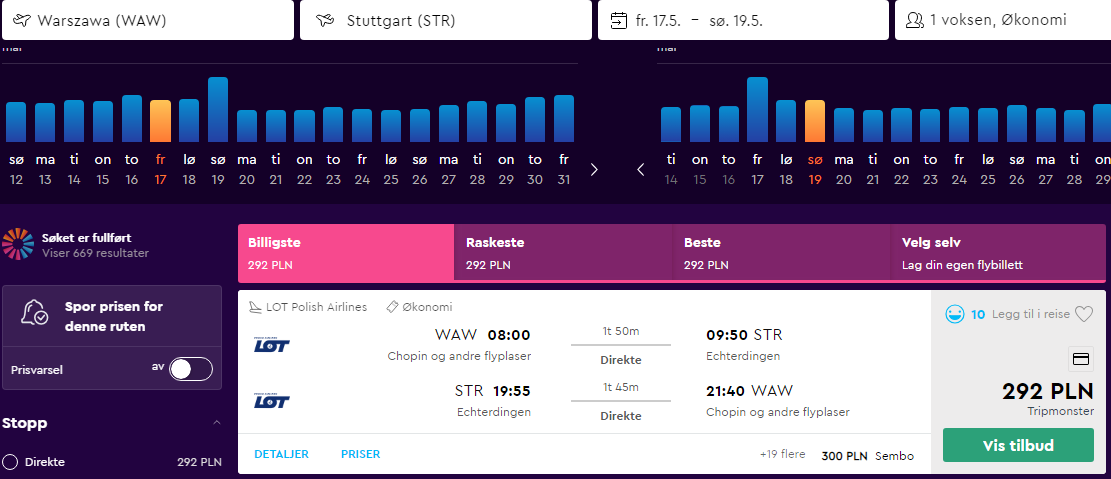Click the Økonomi ticket tag icon

[x=392, y=307]
